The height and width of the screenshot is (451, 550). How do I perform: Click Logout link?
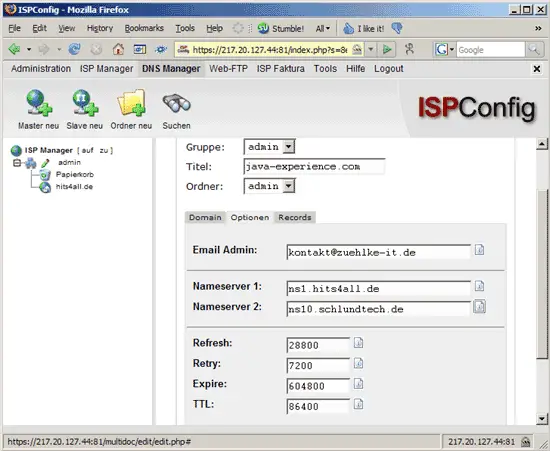pyautogui.click(x=389, y=69)
